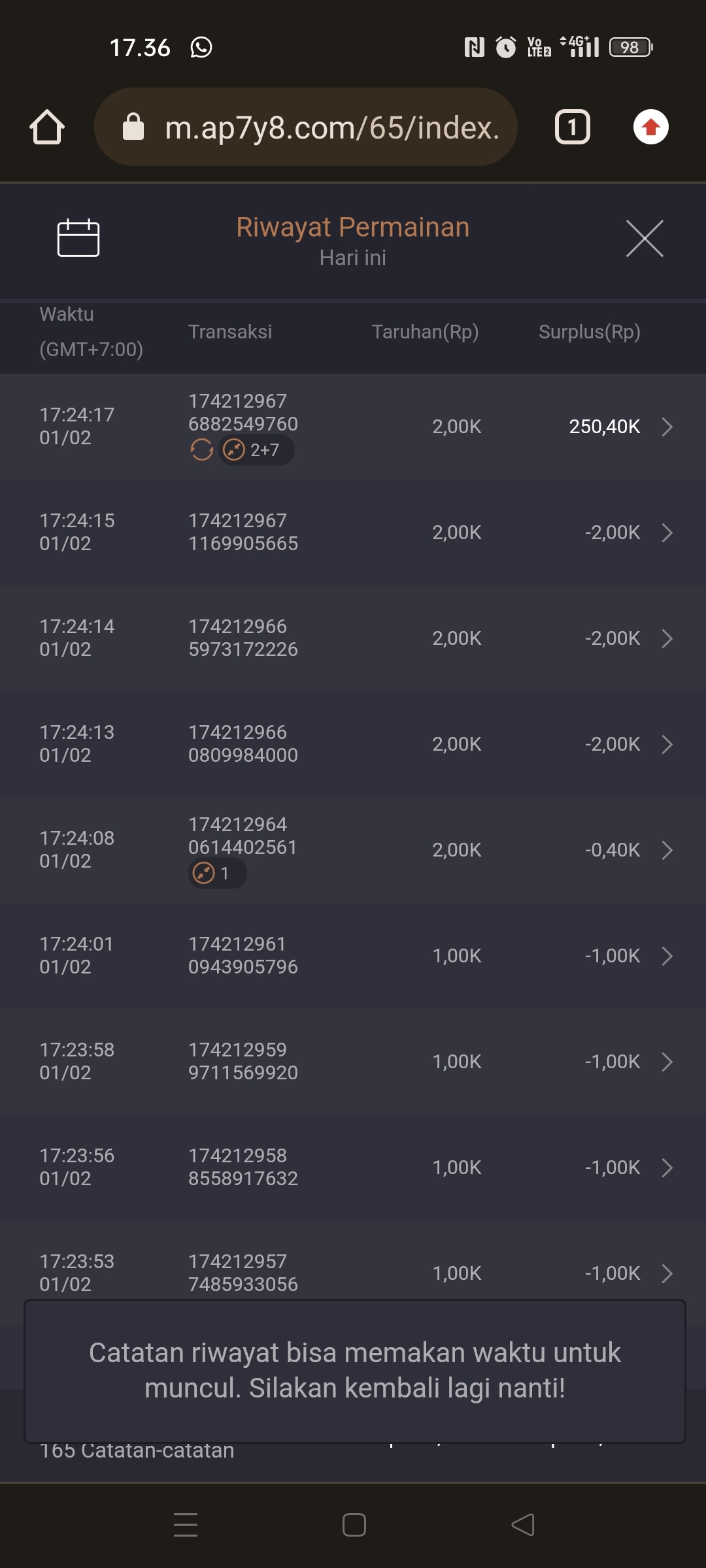Select the 250,40K surplus entry
The image size is (706, 1568).
604,427
